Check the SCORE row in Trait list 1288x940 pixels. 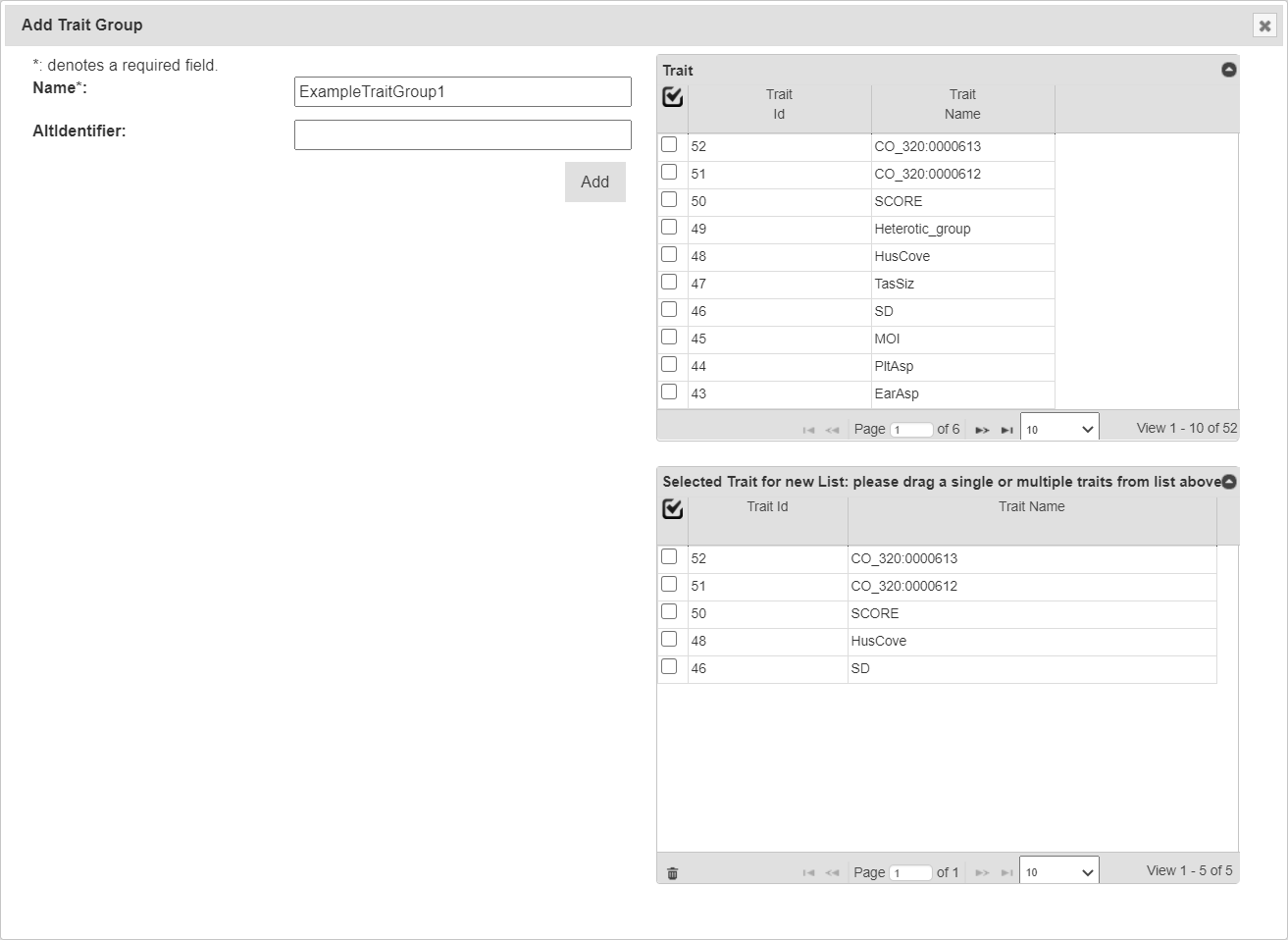pos(669,199)
